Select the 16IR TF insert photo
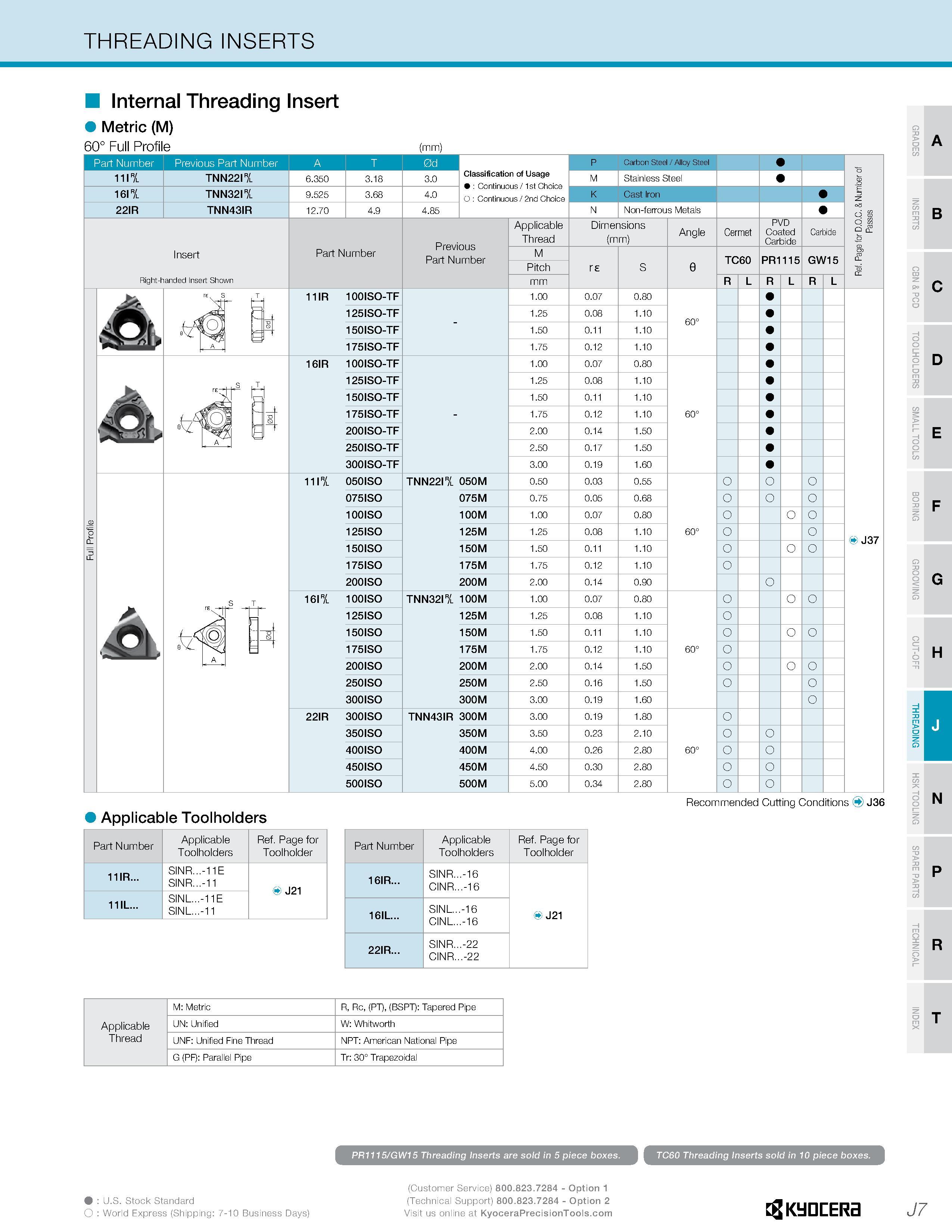The image size is (952, 1232). (x=130, y=415)
